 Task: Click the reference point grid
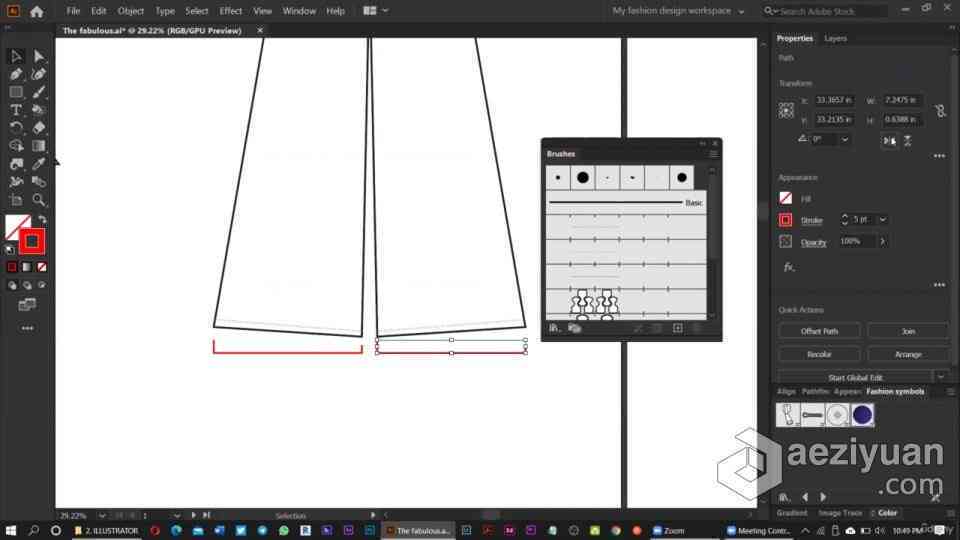tap(786, 110)
